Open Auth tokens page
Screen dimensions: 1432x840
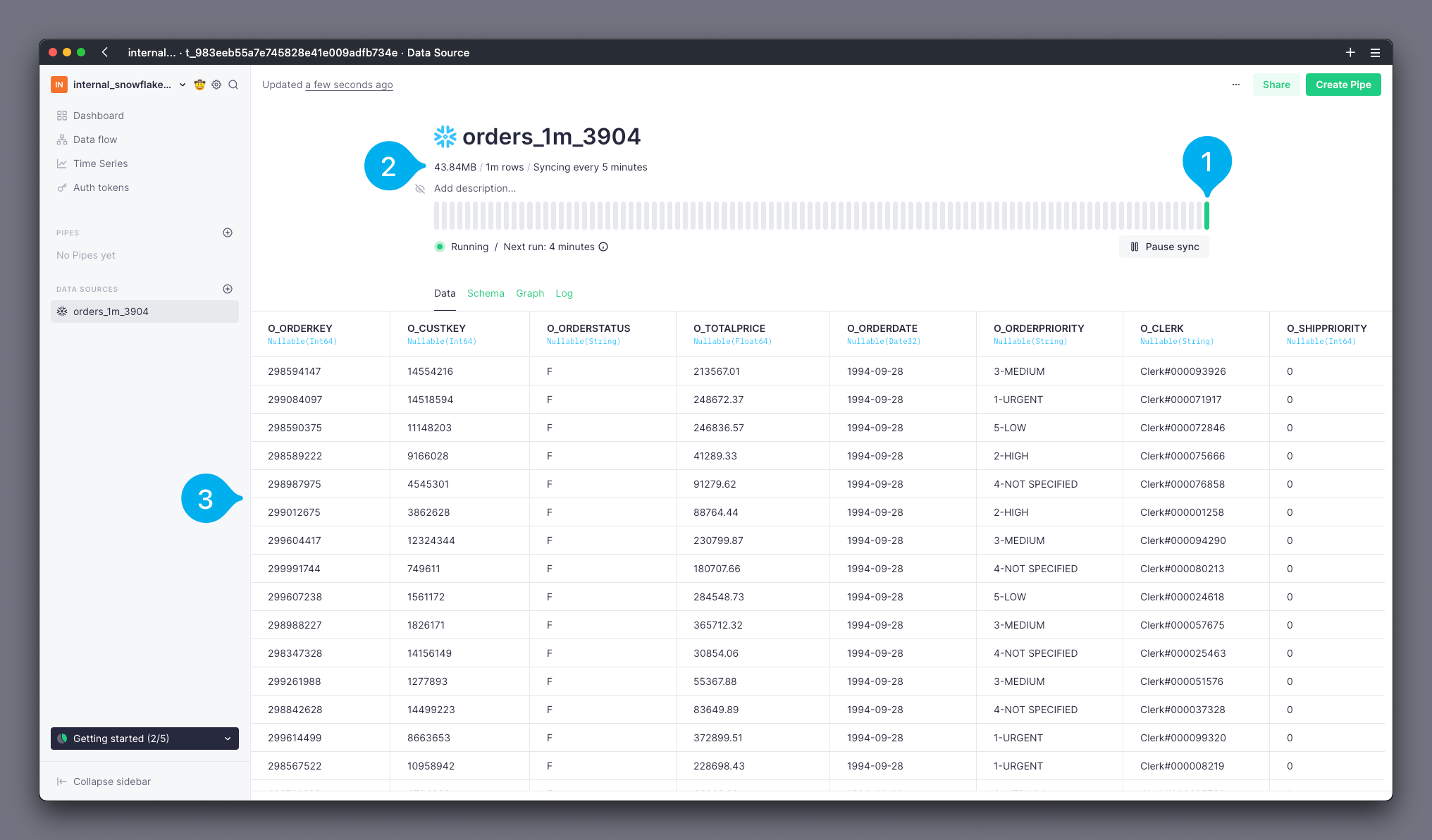pos(101,187)
